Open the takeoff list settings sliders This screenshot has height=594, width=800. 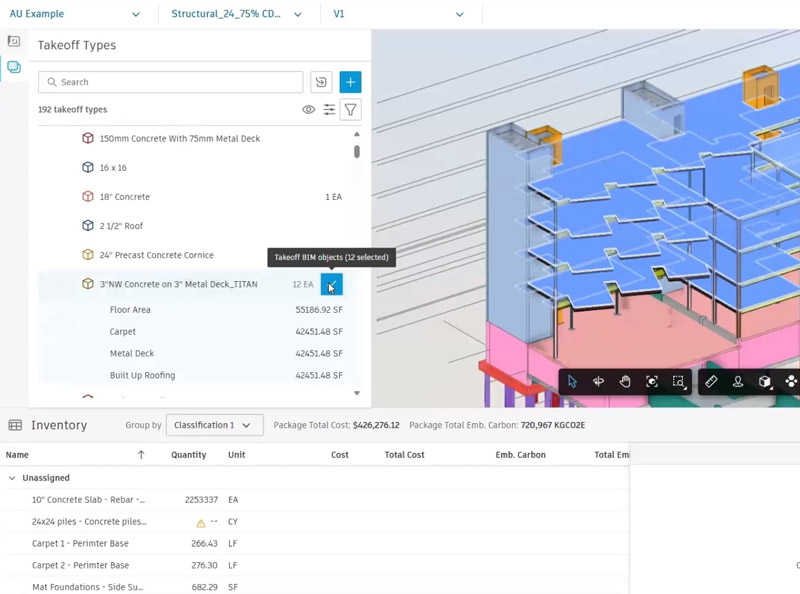329,110
